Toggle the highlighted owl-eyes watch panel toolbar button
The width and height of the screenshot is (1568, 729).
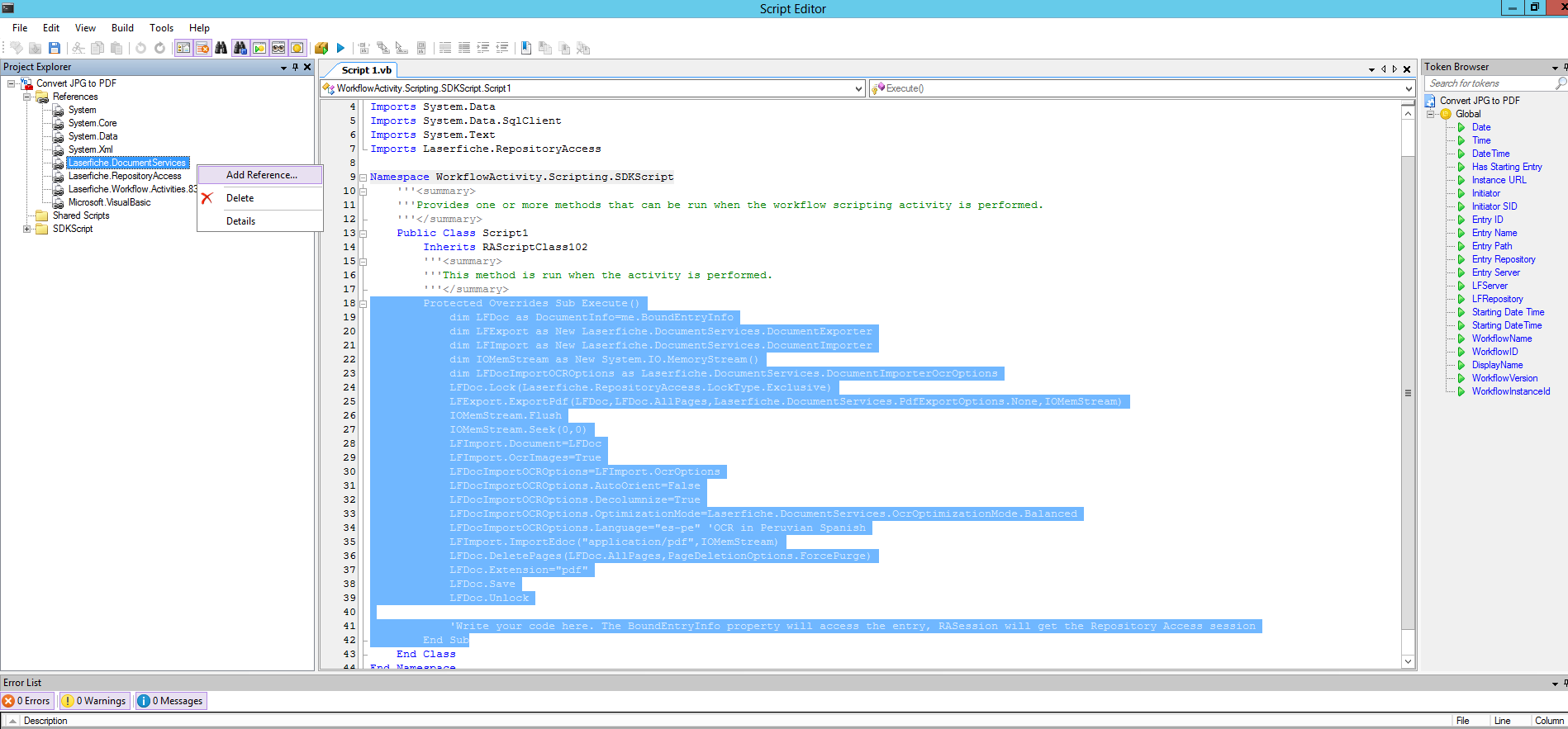[278, 48]
